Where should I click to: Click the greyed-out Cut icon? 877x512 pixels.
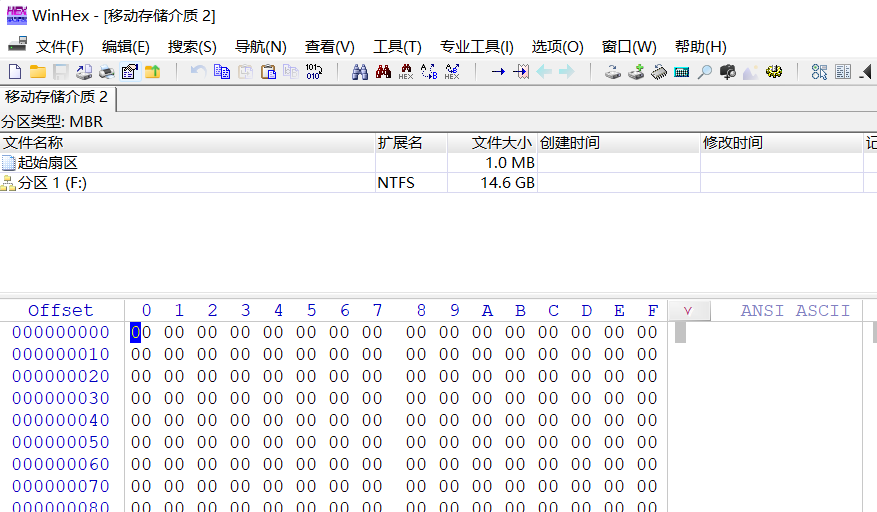(246, 72)
